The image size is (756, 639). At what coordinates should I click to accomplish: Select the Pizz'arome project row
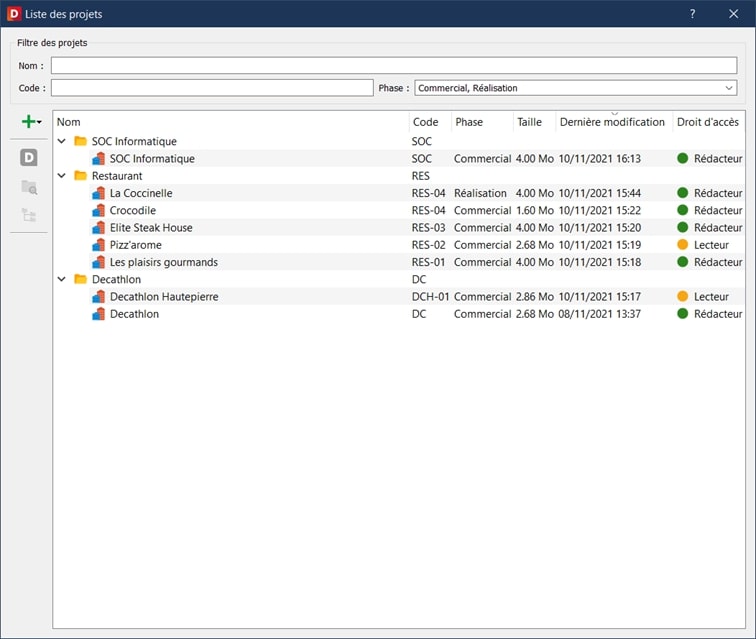click(399, 245)
